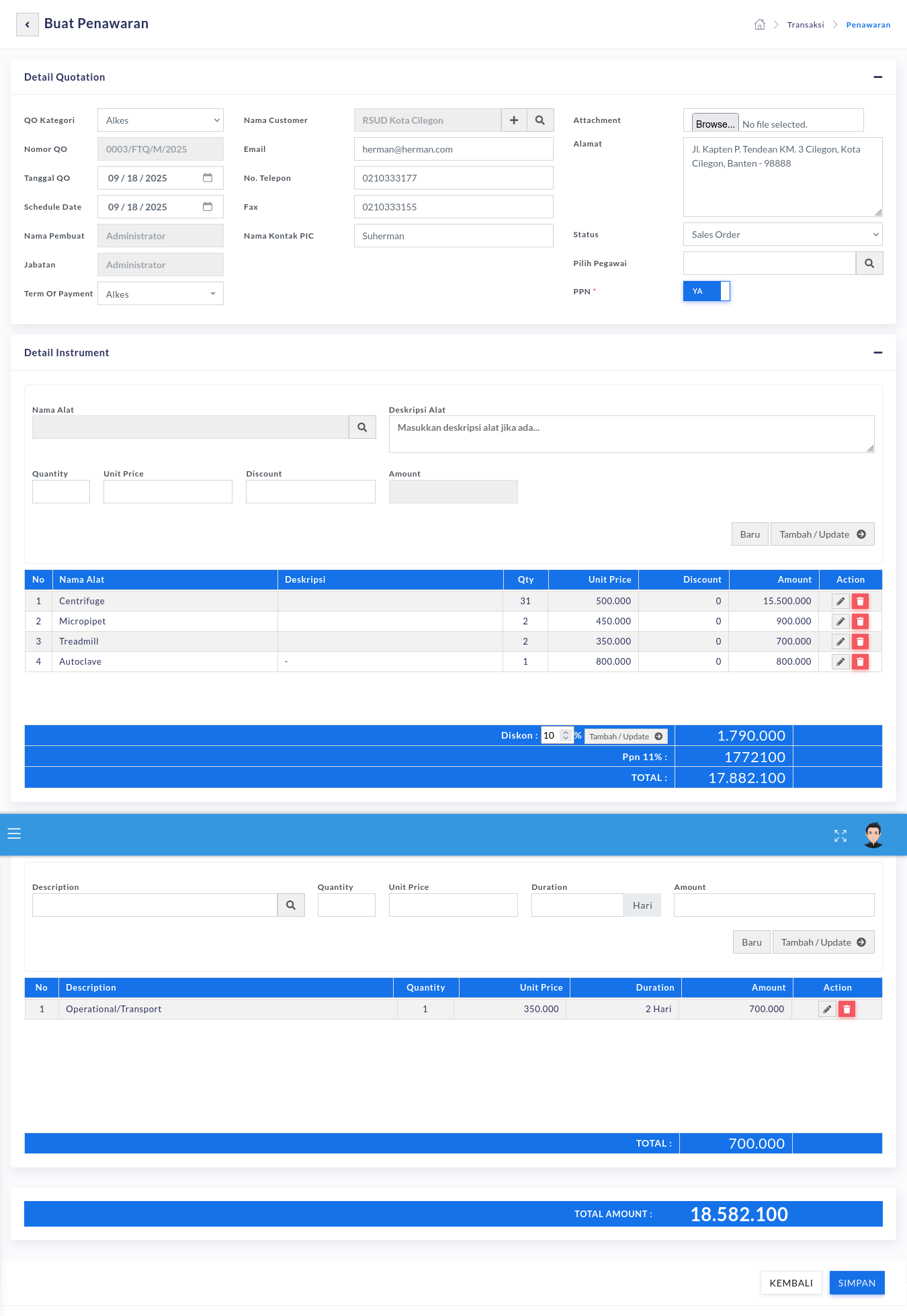Click Tambah / Update in instrument form
This screenshot has height=1316, width=907.
click(x=822, y=534)
